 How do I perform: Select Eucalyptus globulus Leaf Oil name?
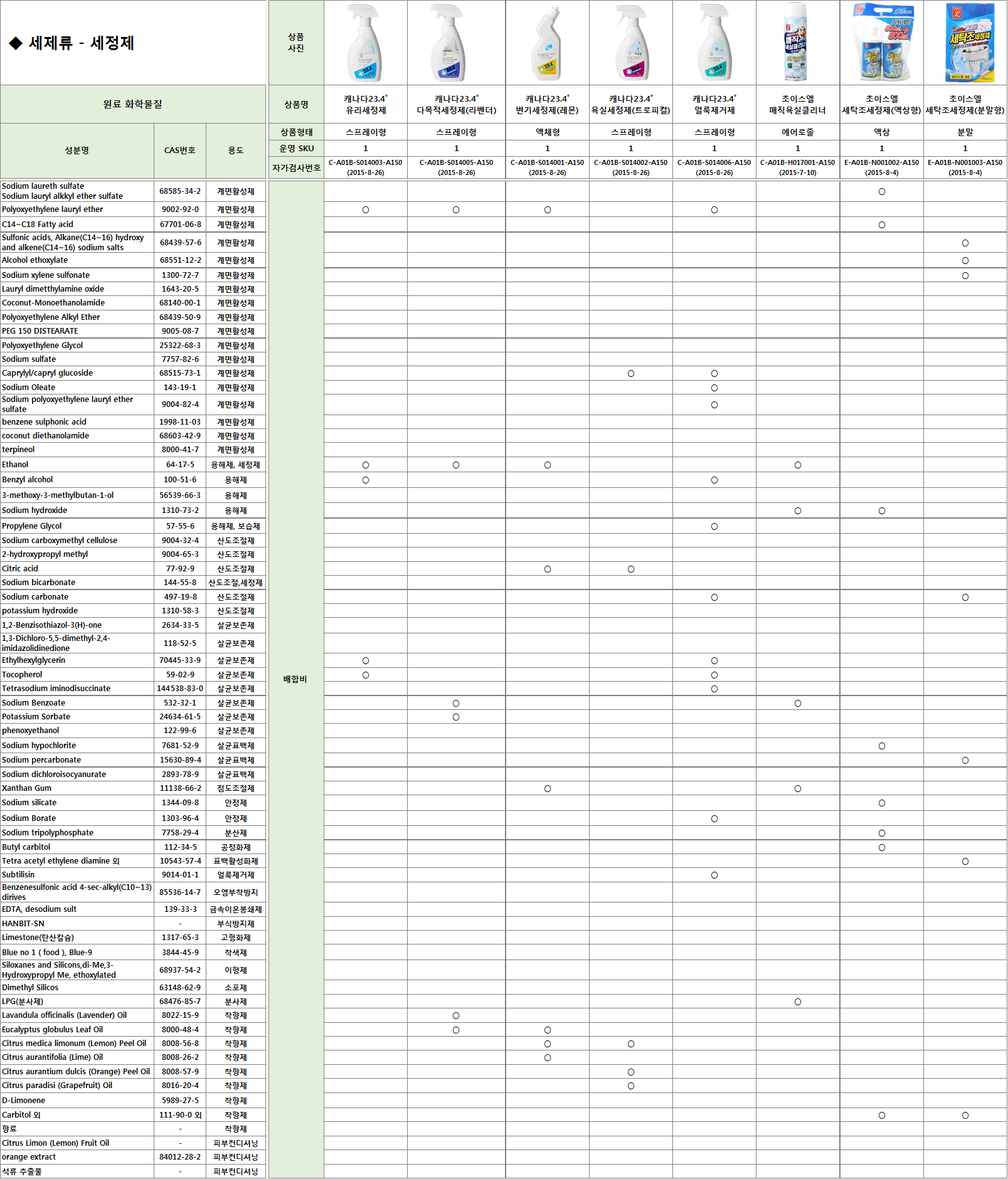click(52, 1030)
